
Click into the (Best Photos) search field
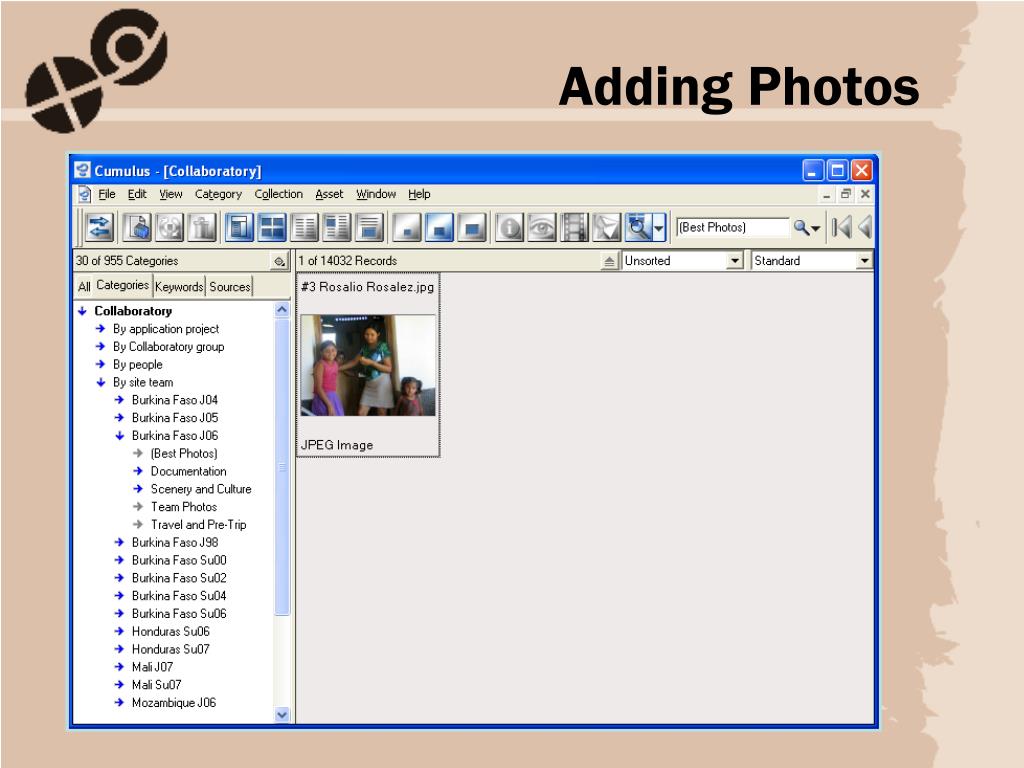(x=732, y=227)
